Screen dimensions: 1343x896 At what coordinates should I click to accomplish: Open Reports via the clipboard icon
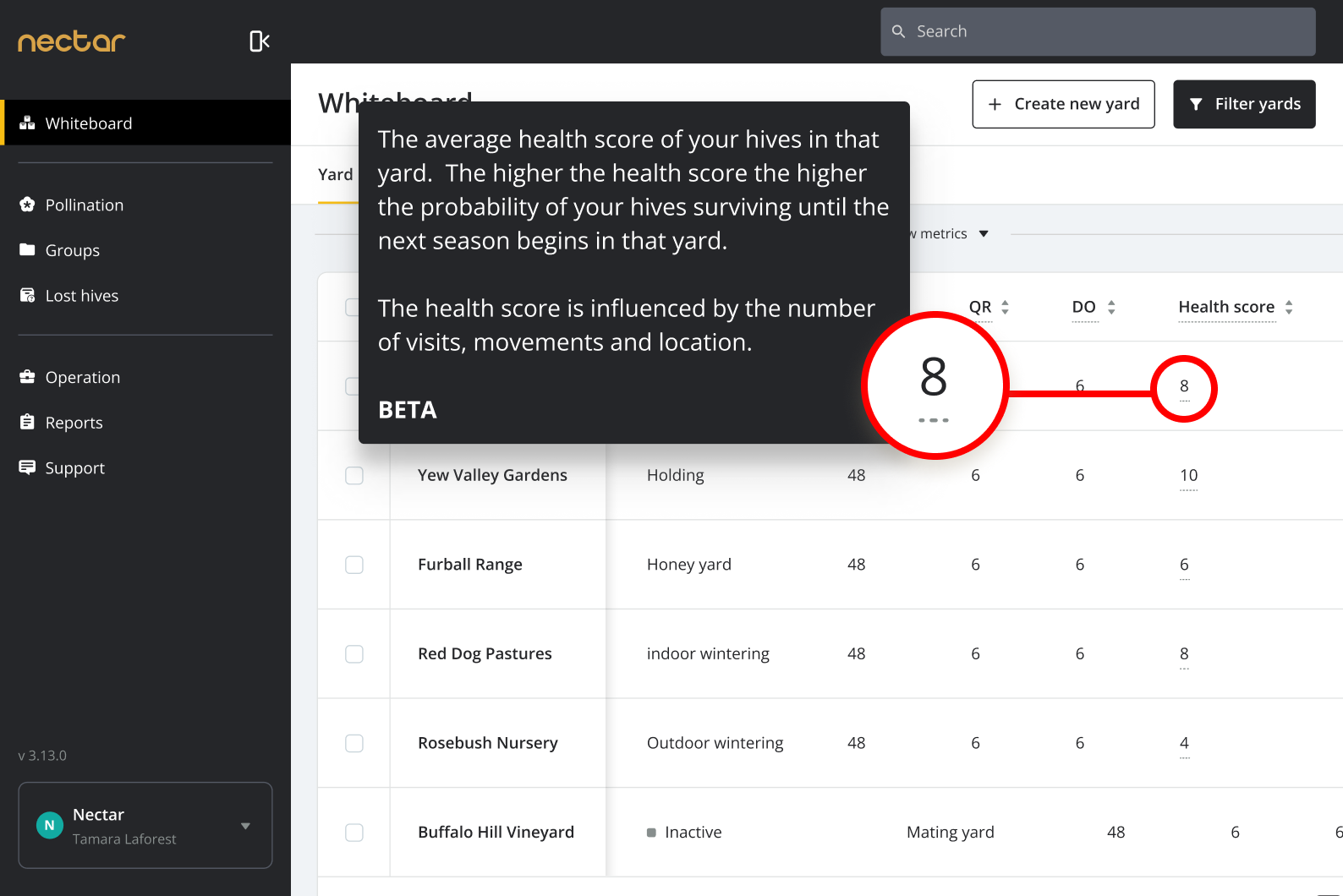[27, 422]
